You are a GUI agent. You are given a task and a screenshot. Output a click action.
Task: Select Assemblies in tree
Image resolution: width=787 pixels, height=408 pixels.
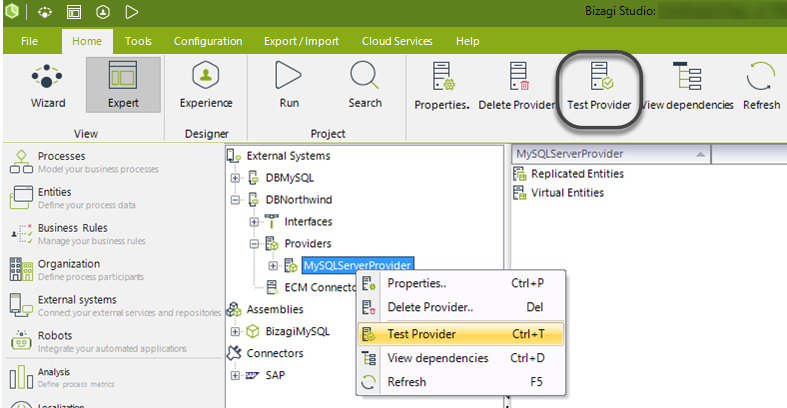click(x=275, y=310)
